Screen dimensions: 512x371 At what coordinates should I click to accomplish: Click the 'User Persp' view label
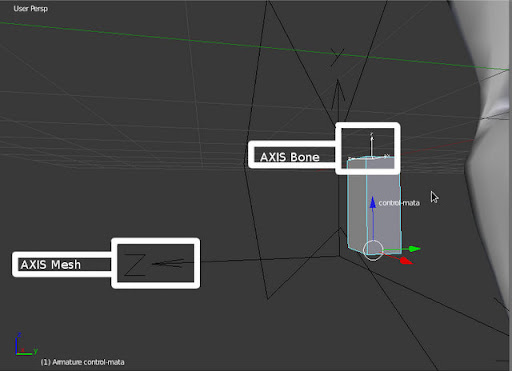click(31, 9)
